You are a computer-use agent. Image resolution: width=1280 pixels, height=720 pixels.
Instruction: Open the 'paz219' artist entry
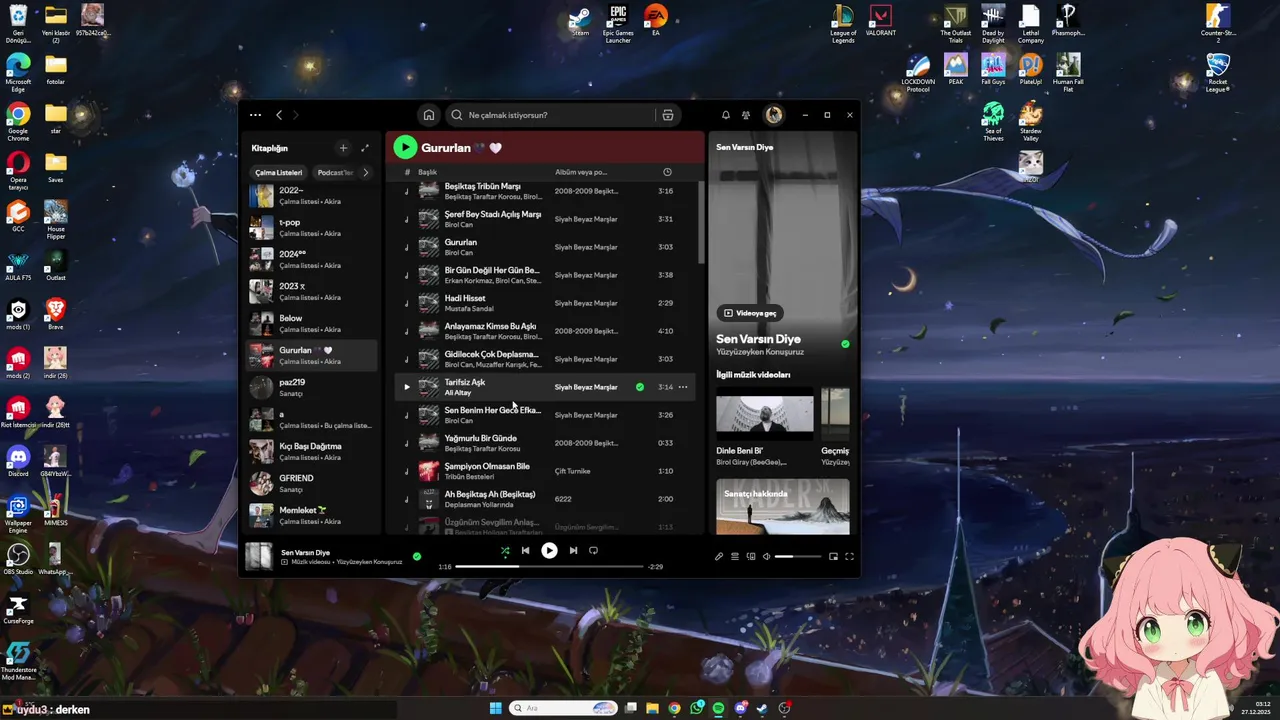(x=312, y=387)
